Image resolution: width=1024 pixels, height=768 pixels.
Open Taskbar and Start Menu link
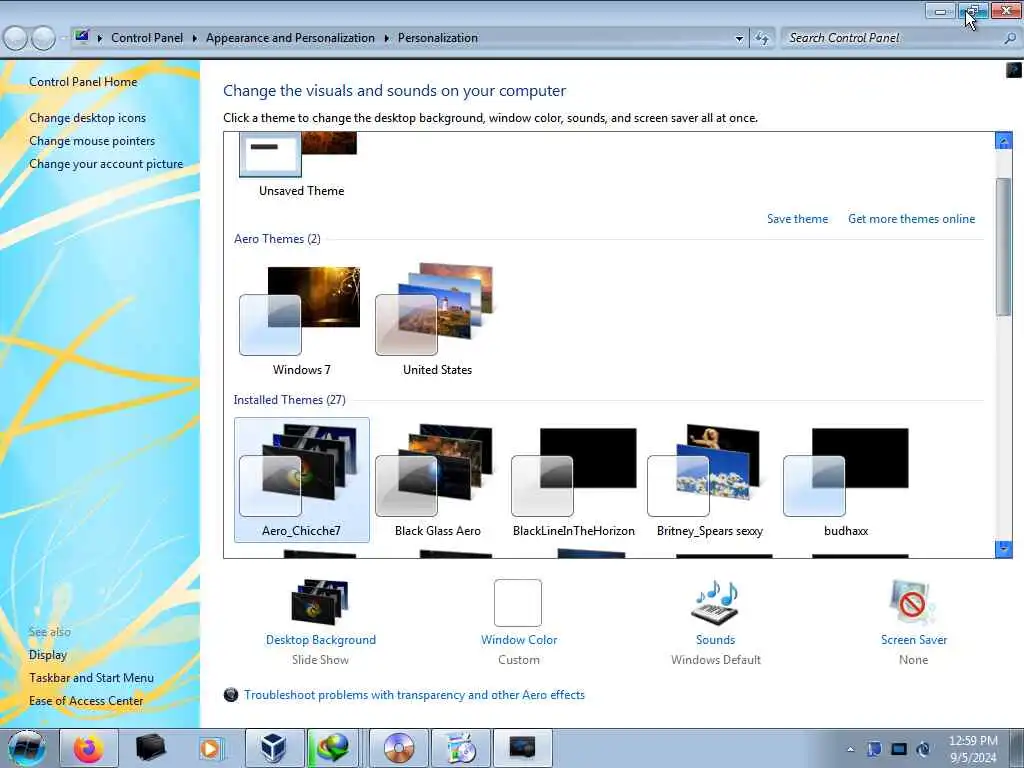point(91,678)
